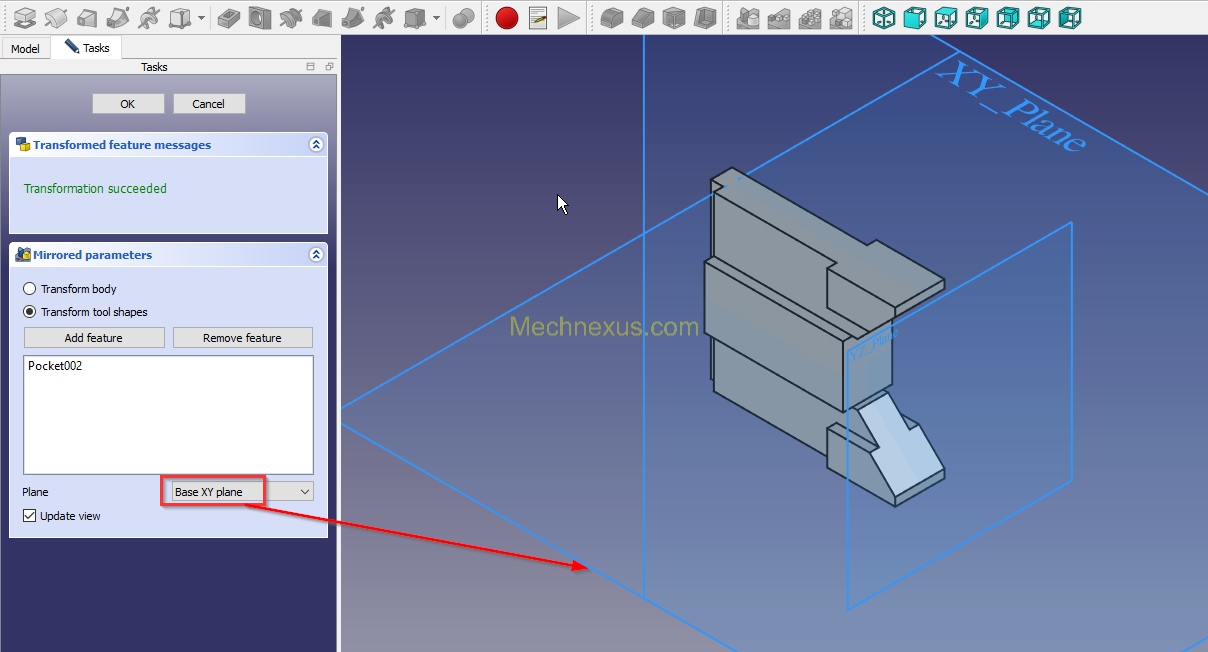Open the Plane dropdown showing Base XY plane

(239, 492)
